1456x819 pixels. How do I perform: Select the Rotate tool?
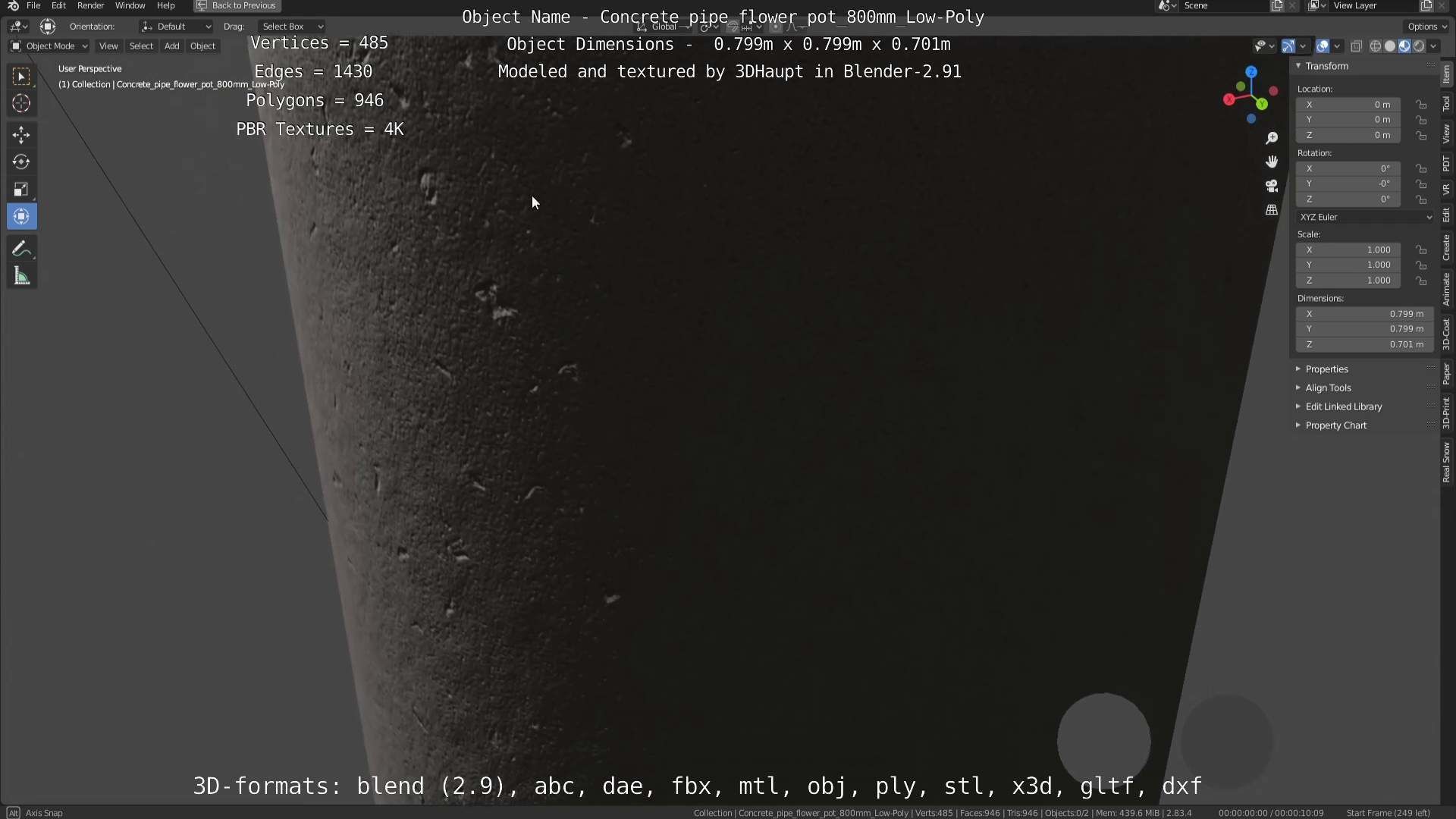[x=21, y=162]
